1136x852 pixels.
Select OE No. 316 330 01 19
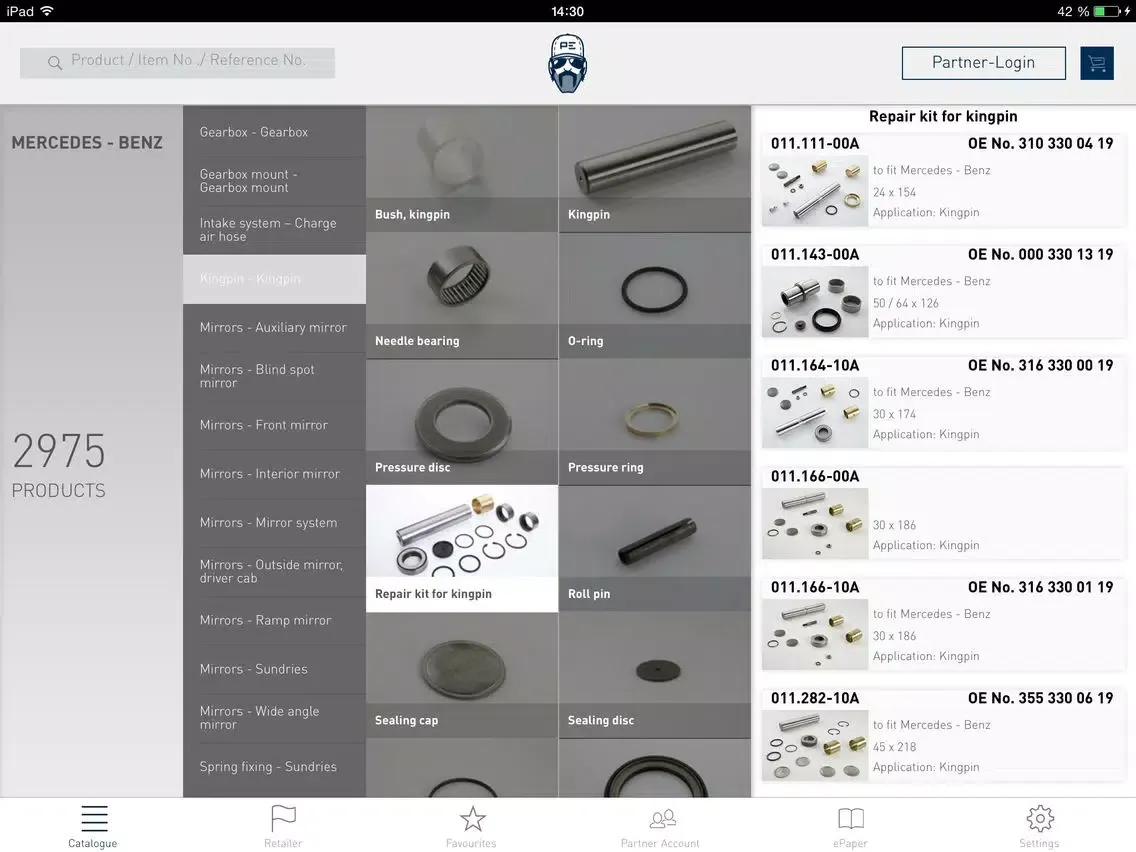[x=1040, y=587]
